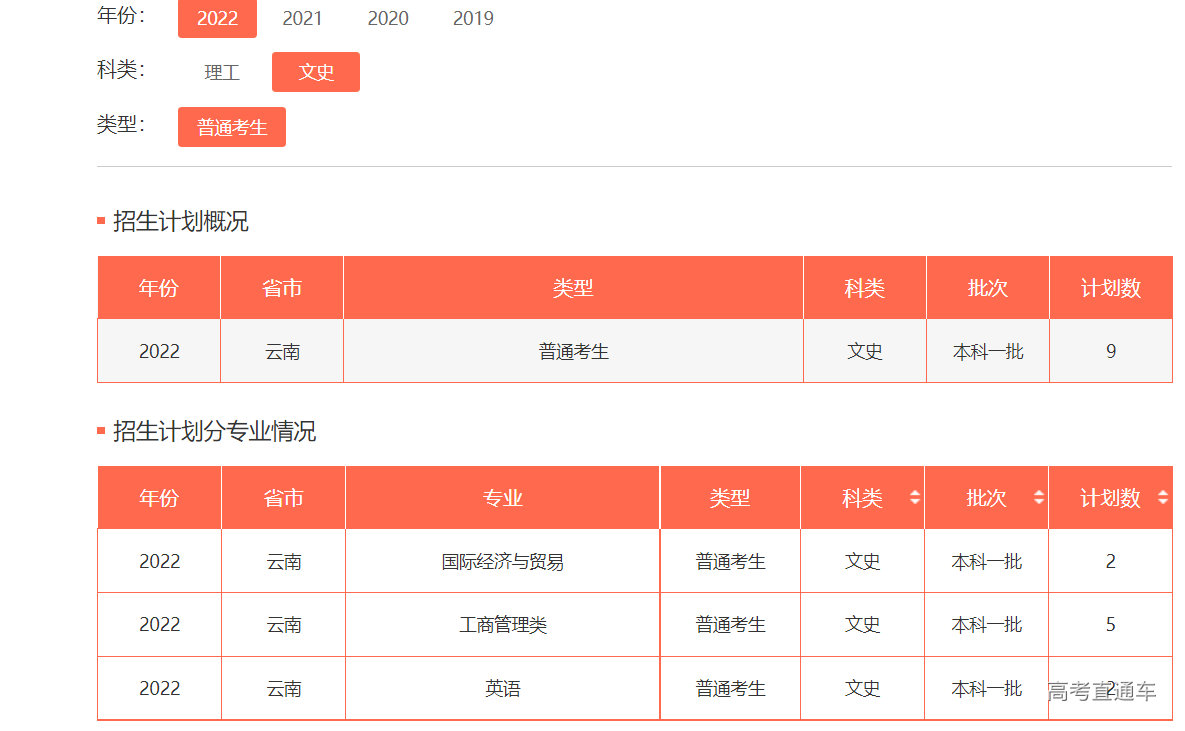Sort by 科类 using its sort arrows
This screenshot has height=731, width=1185.
[914, 498]
